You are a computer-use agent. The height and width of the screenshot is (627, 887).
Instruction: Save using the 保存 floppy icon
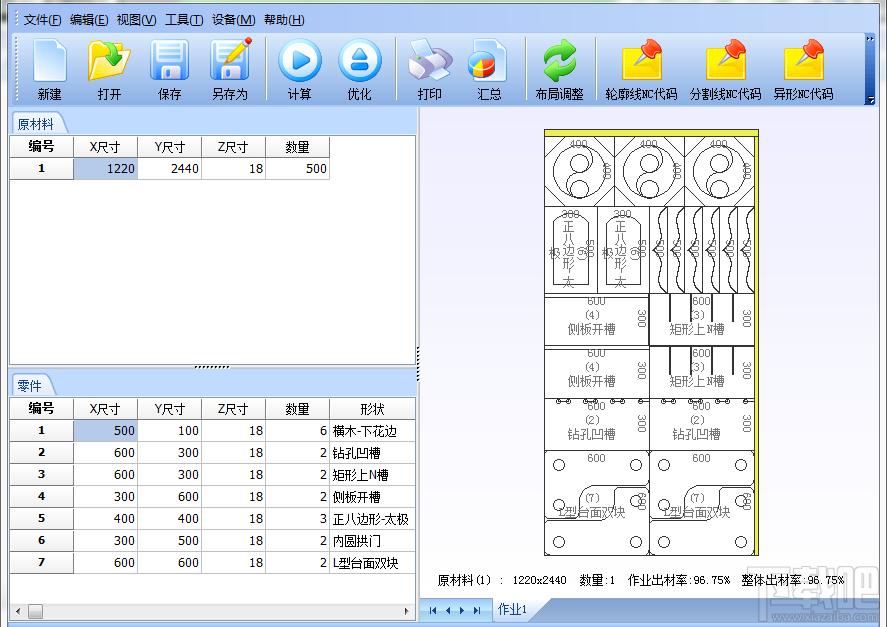pyautogui.click(x=170, y=70)
